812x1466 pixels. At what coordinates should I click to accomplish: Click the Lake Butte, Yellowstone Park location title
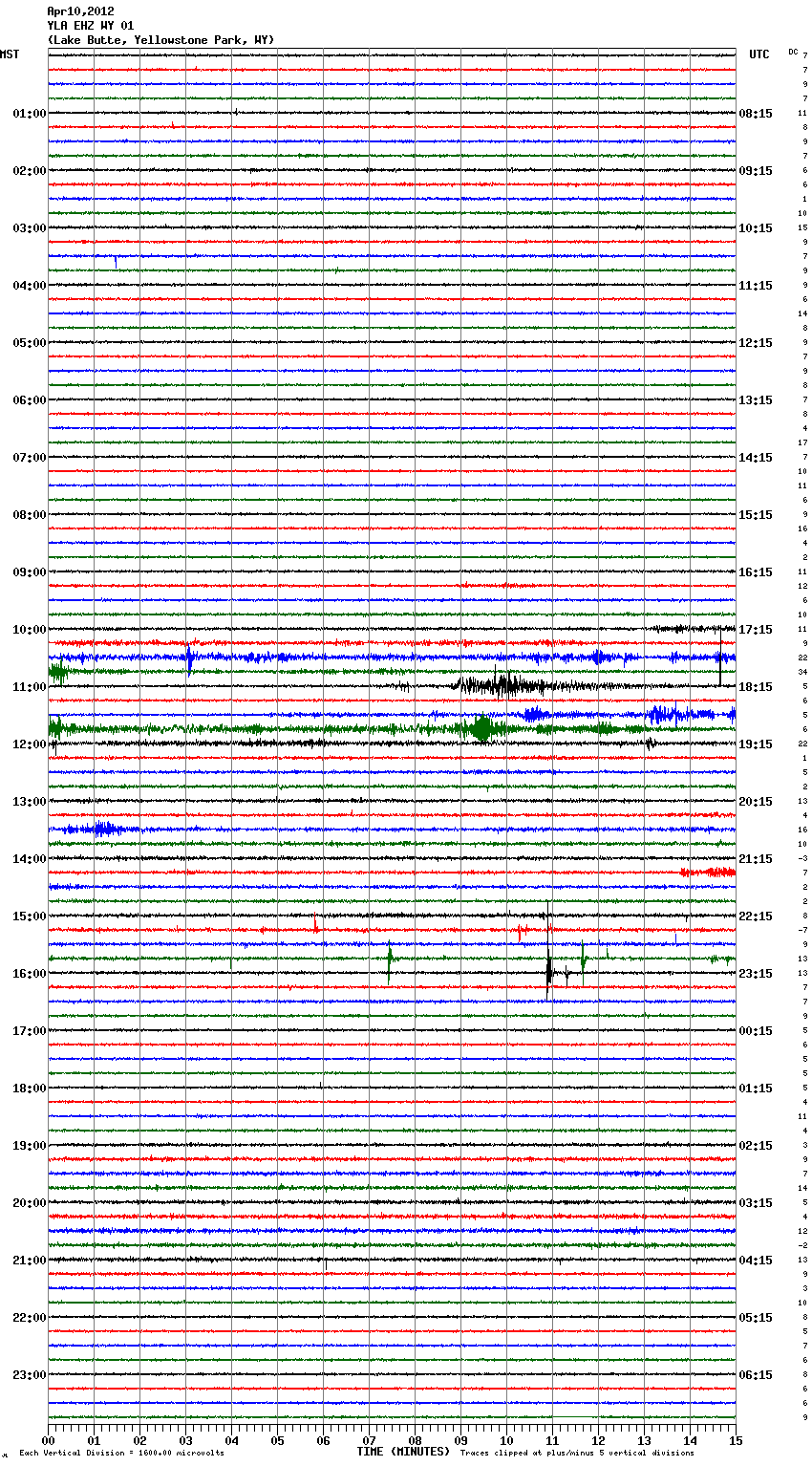pyautogui.click(x=160, y=40)
